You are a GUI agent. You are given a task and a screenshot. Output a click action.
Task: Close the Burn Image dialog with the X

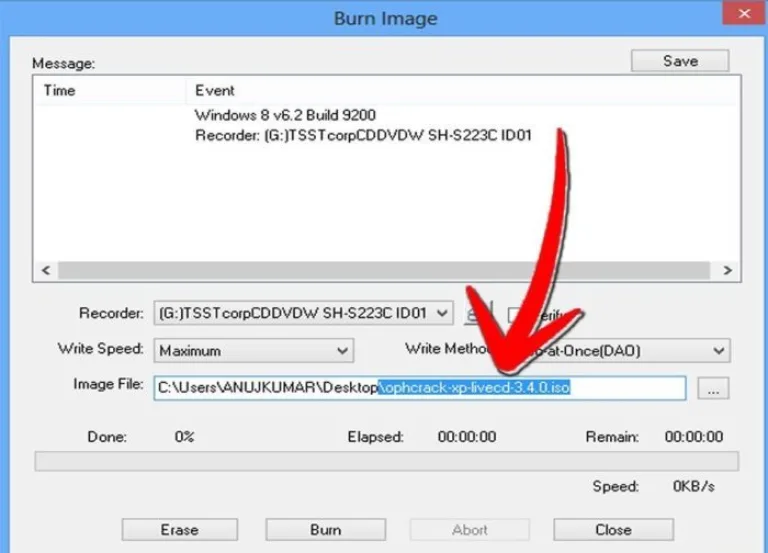pos(744,13)
